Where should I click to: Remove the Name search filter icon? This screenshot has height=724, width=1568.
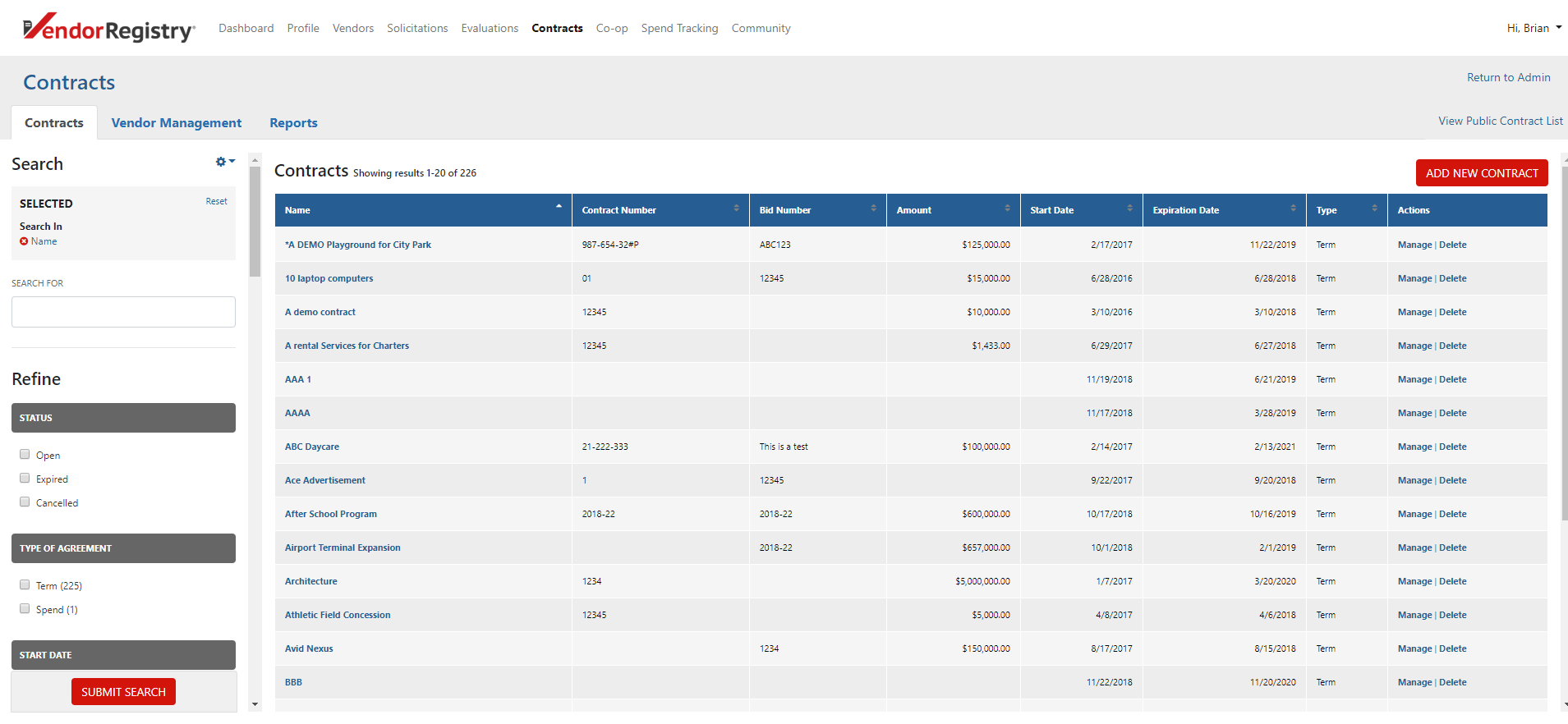click(x=24, y=241)
